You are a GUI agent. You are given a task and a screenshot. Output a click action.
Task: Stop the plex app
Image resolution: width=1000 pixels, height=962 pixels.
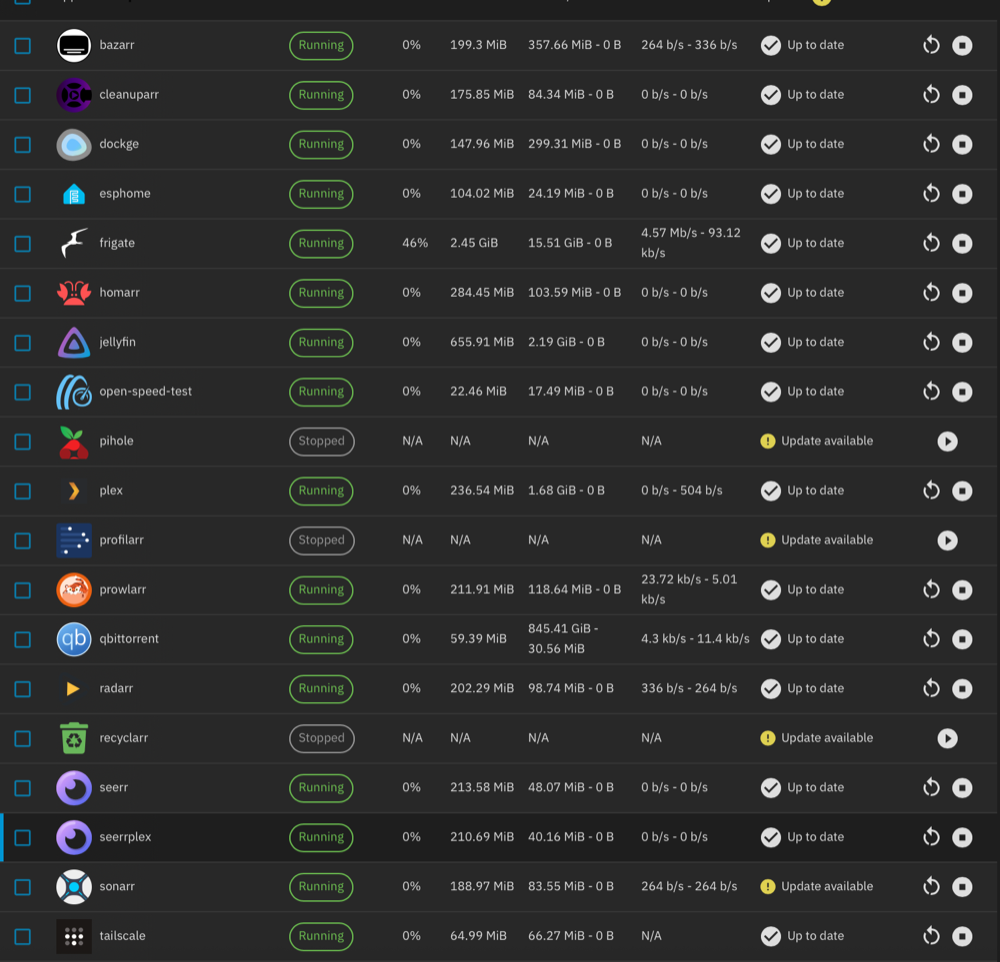point(962,491)
